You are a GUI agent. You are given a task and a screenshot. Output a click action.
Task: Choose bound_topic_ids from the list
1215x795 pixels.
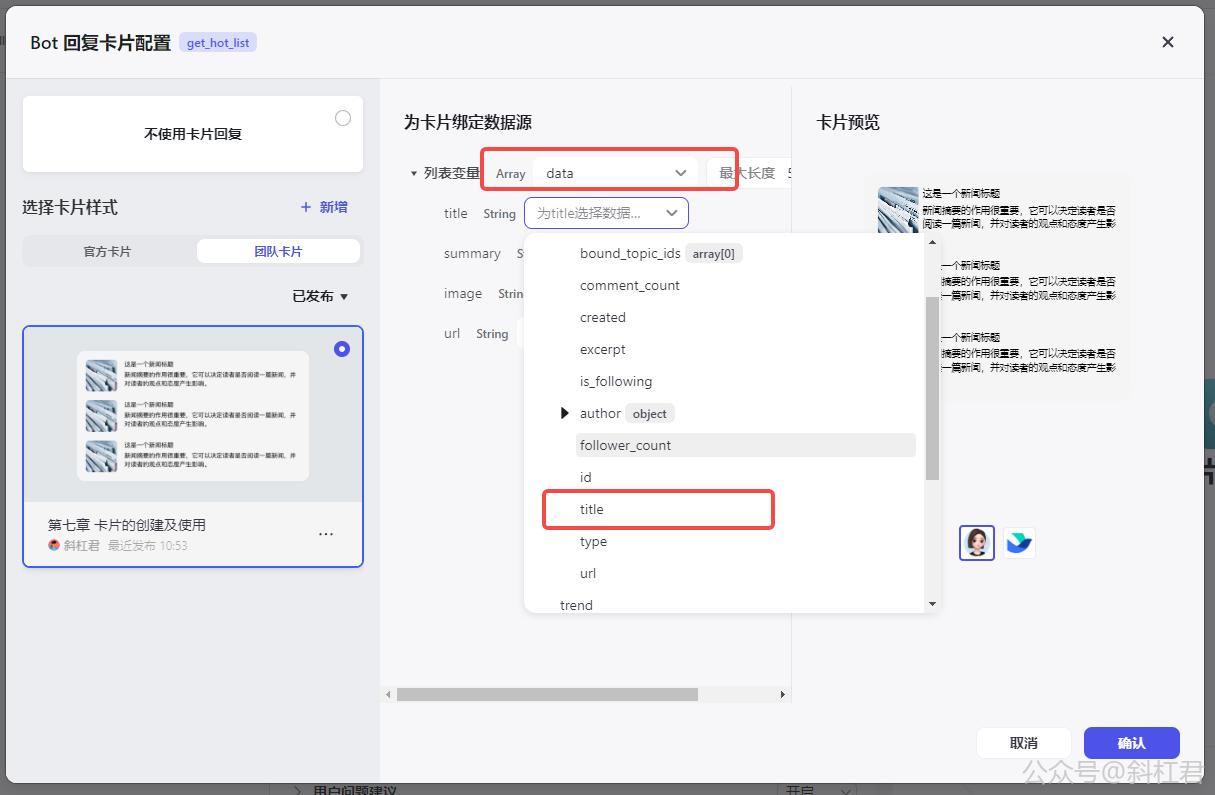630,253
